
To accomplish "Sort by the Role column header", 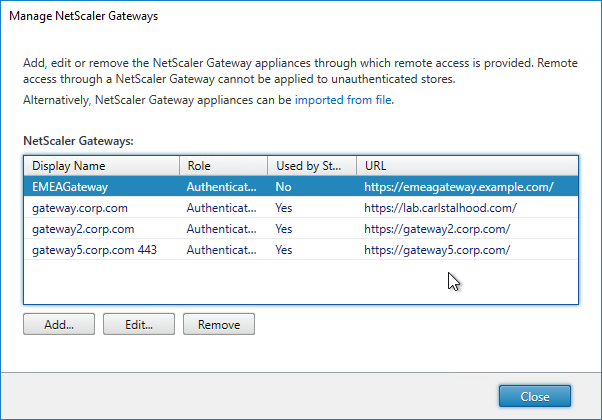I will click(223, 166).
